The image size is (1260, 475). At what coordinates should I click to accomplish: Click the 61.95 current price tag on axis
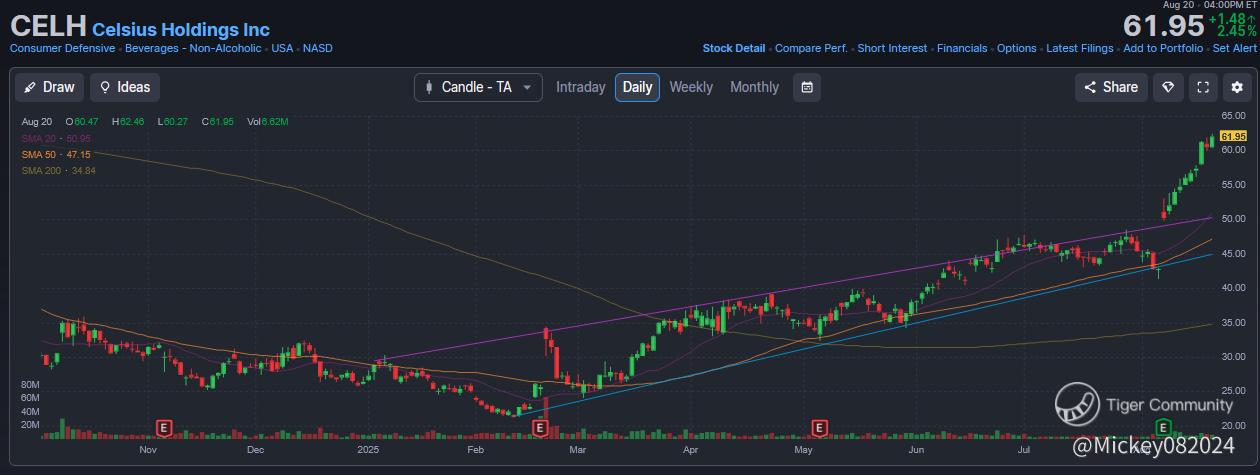tap(1233, 136)
